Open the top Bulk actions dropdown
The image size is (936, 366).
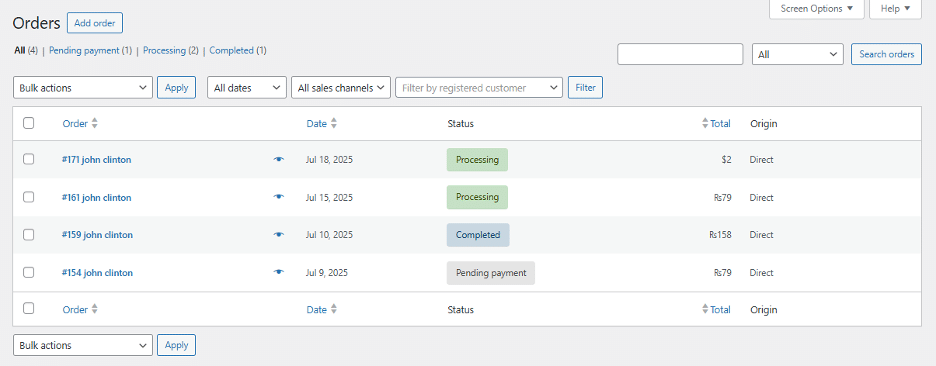point(83,88)
